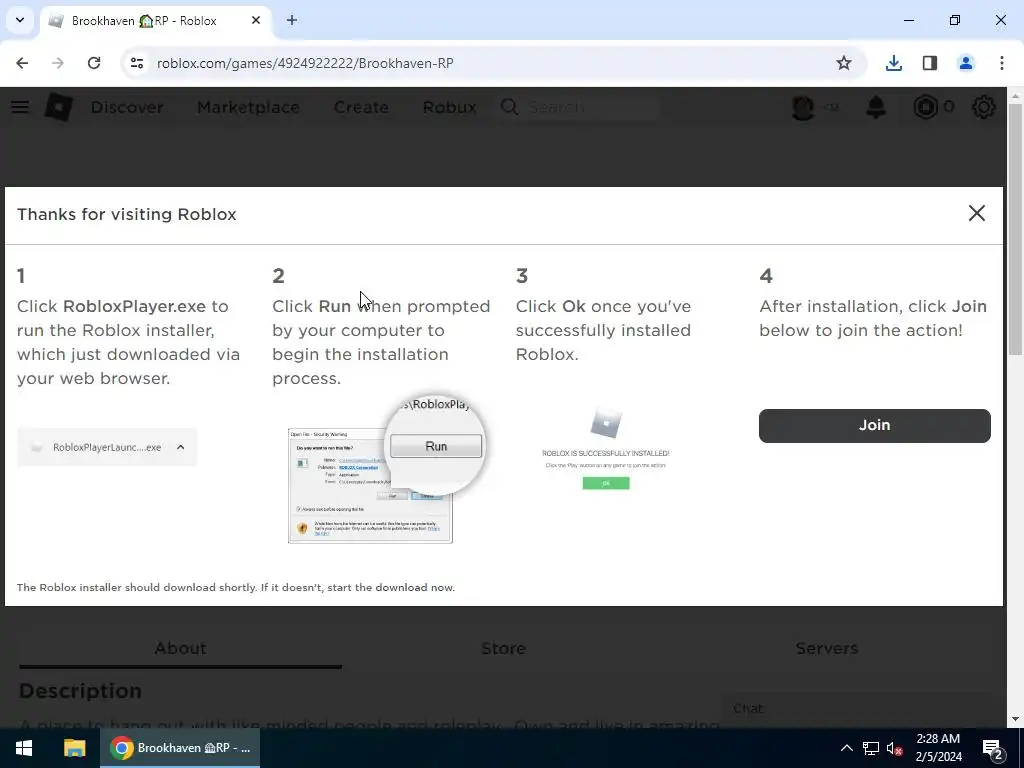The height and width of the screenshot is (768, 1024).
Task: Open the Chat panel header
Action: [856, 709]
